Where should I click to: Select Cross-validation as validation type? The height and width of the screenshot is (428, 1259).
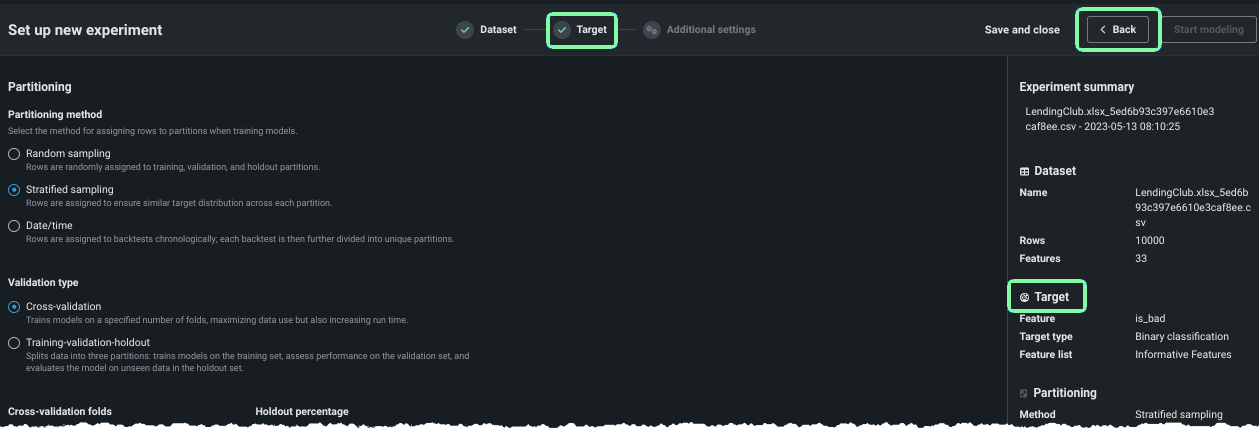[x=14, y=307]
